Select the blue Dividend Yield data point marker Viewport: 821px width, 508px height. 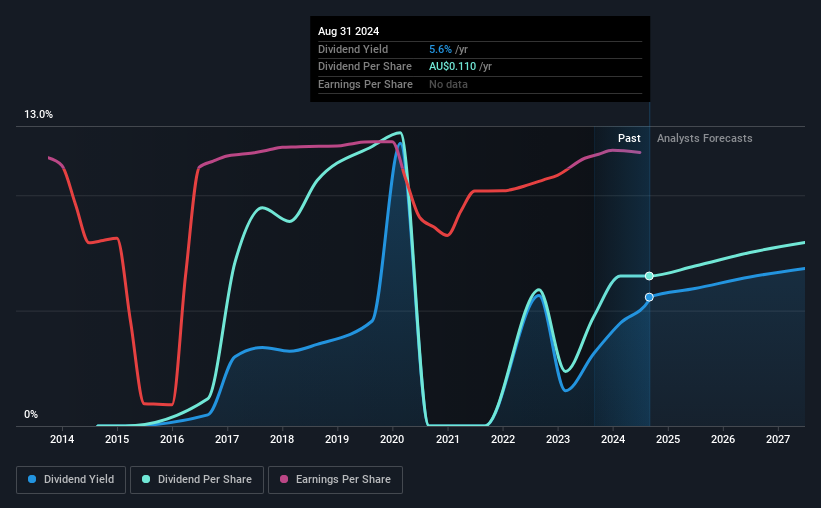pos(649,297)
